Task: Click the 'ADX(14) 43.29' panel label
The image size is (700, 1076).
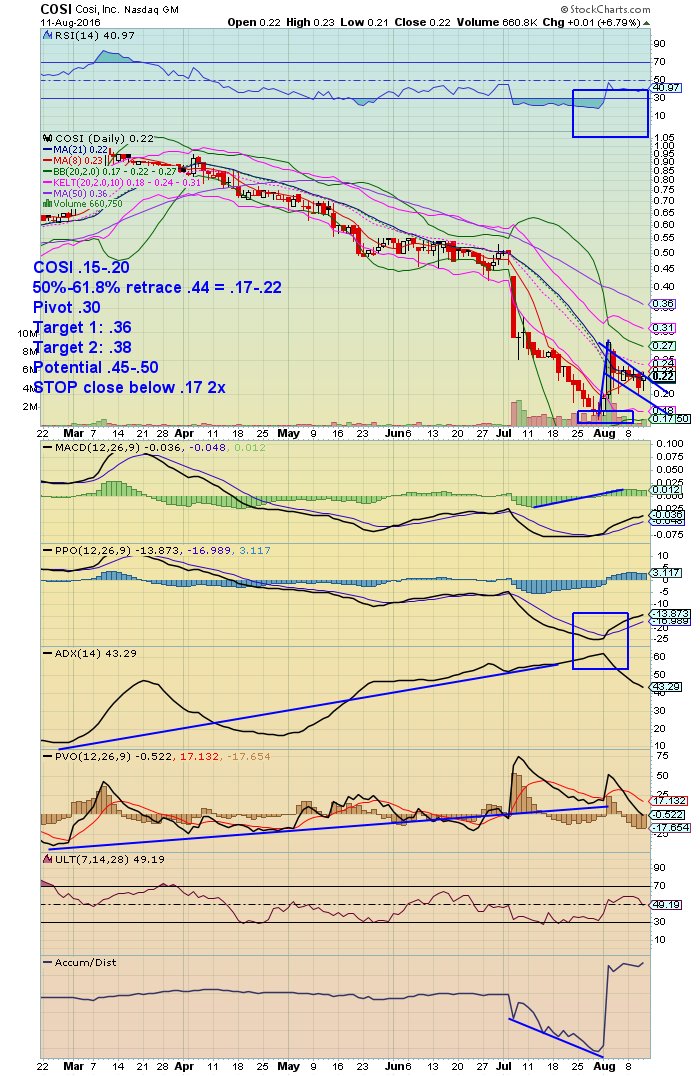Action: [94, 653]
